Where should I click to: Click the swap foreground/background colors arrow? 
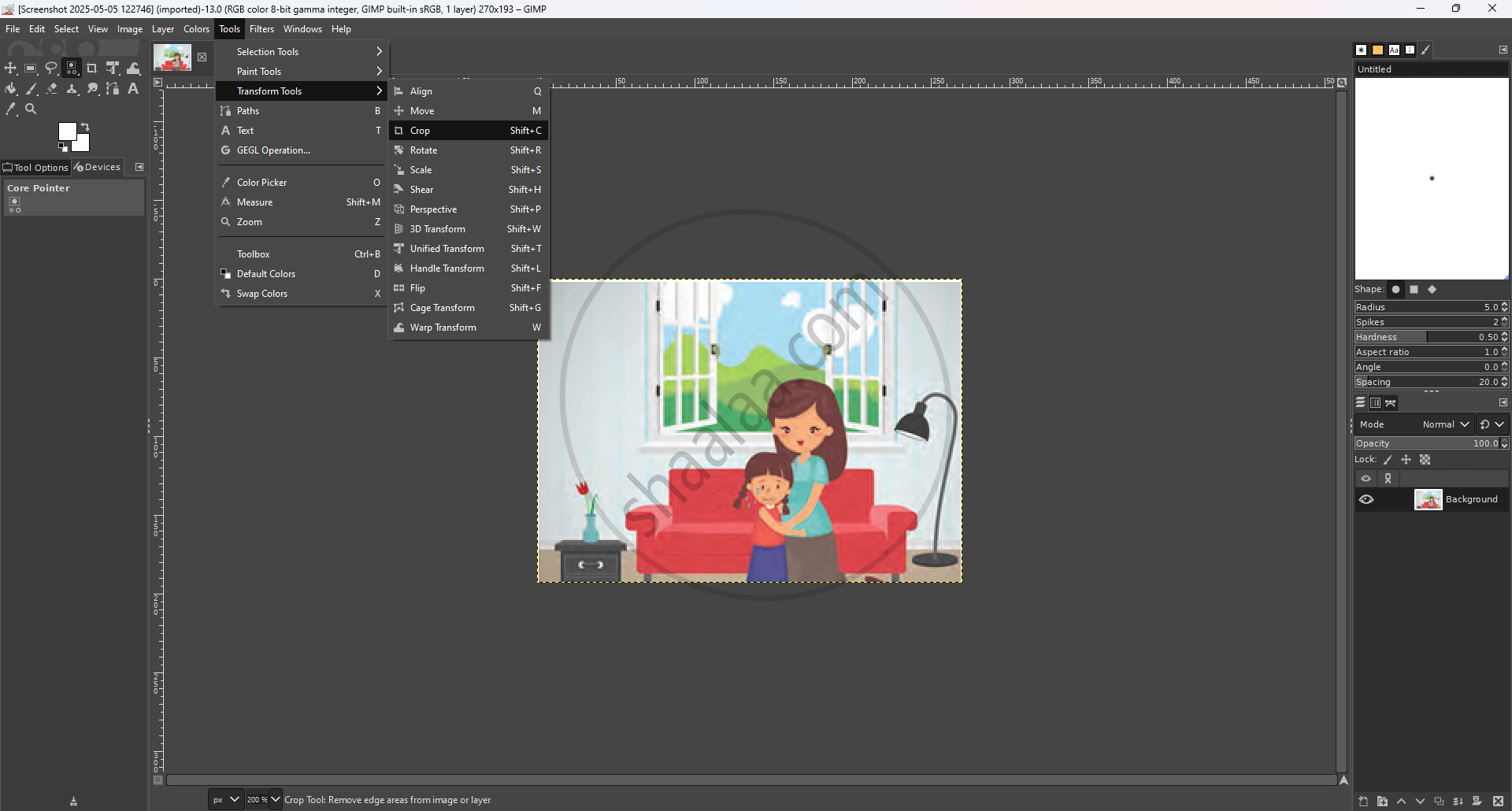pyautogui.click(x=85, y=127)
